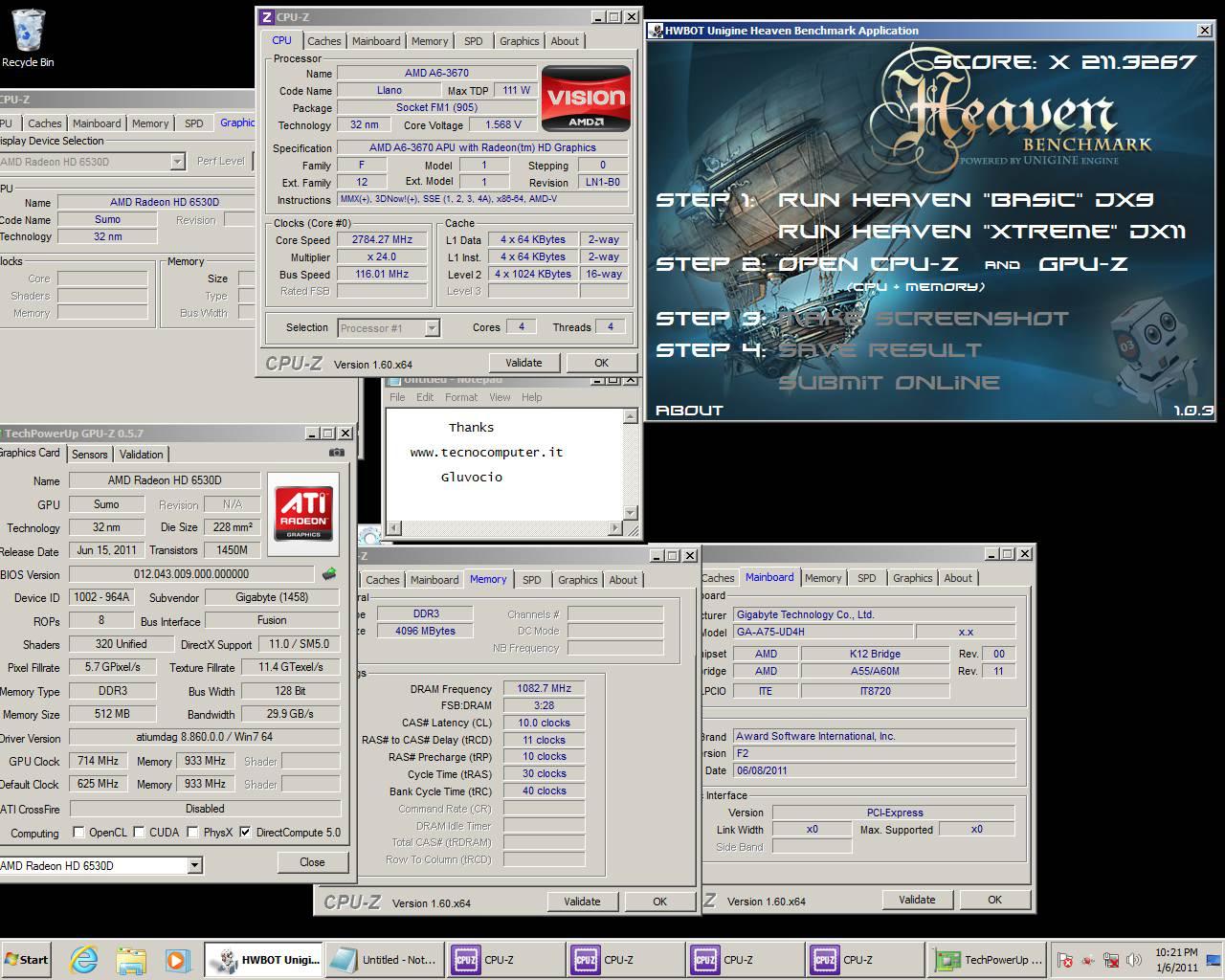Open About tab in top CPU-Z window
Viewport: 1225px width, 980px height.
pyautogui.click(x=565, y=41)
